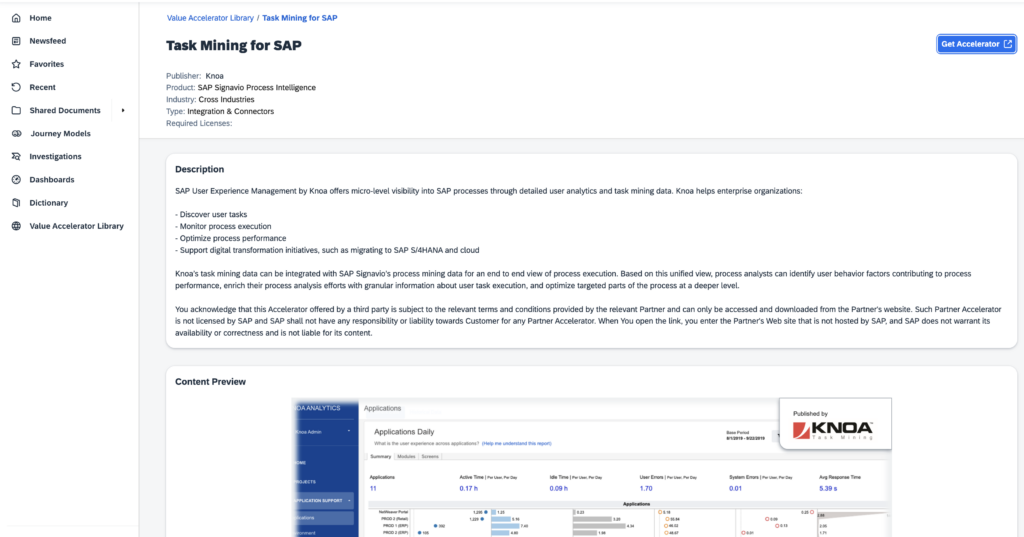Viewport: 1024px width, 537px height.
Task: Select the Screens tab in preview
Action: (x=430, y=457)
